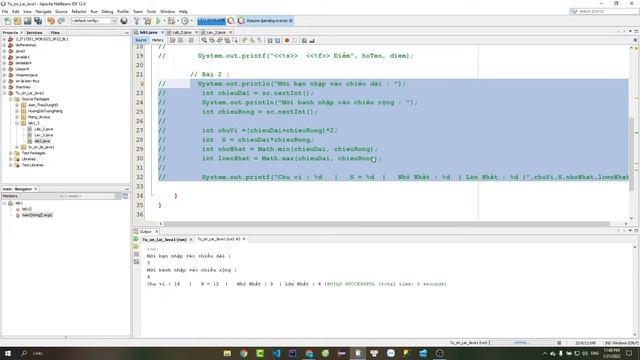This screenshot has height=360, width=640.
Task: Click the Redo toolbar icon
Action: point(61,21)
